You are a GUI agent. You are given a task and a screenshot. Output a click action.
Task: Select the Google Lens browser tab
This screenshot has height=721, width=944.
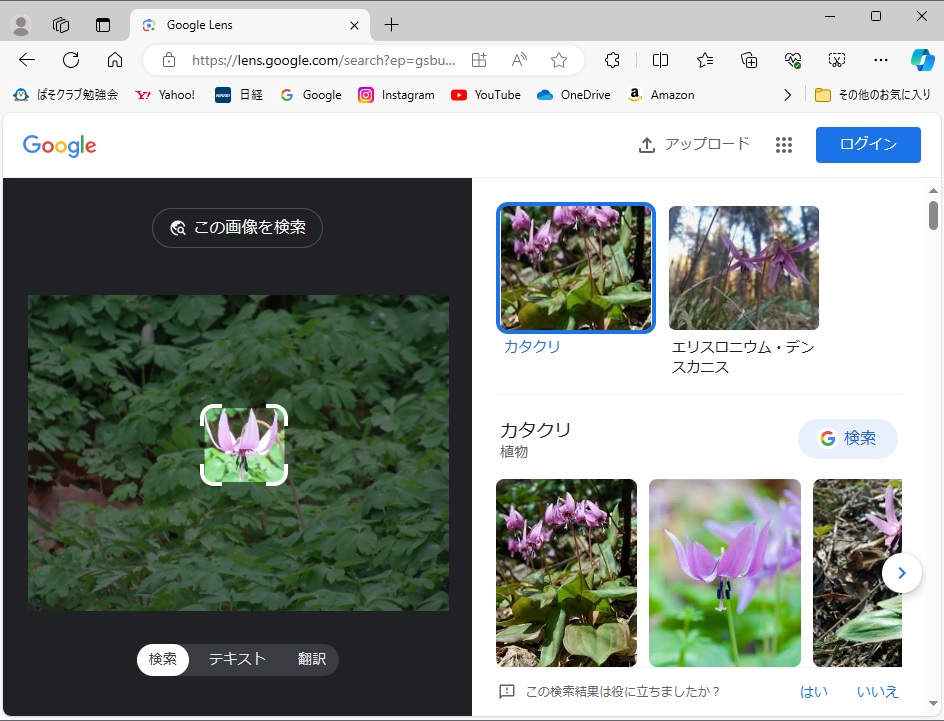[x=242, y=25]
